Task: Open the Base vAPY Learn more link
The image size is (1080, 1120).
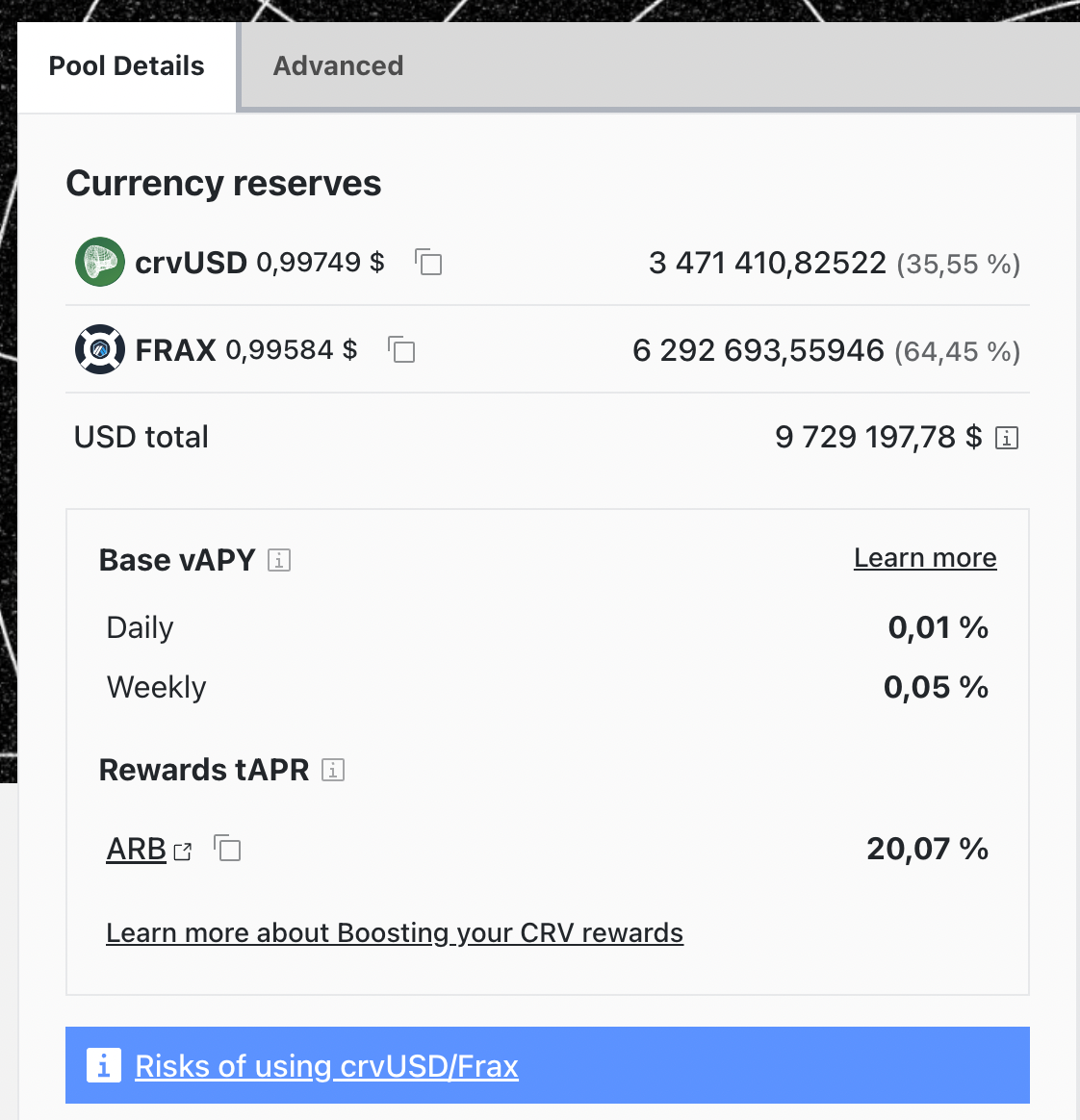Action: pos(924,558)
